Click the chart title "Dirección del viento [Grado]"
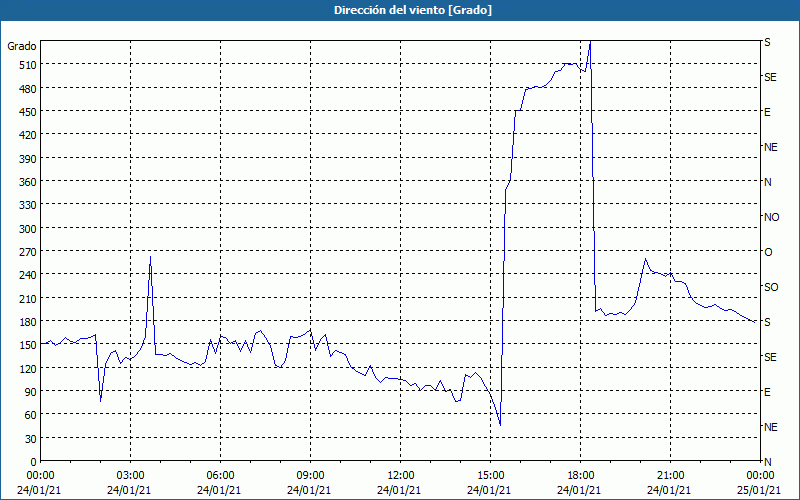The width and height of the screenshot is (800, 500). [x=413, y=10]
